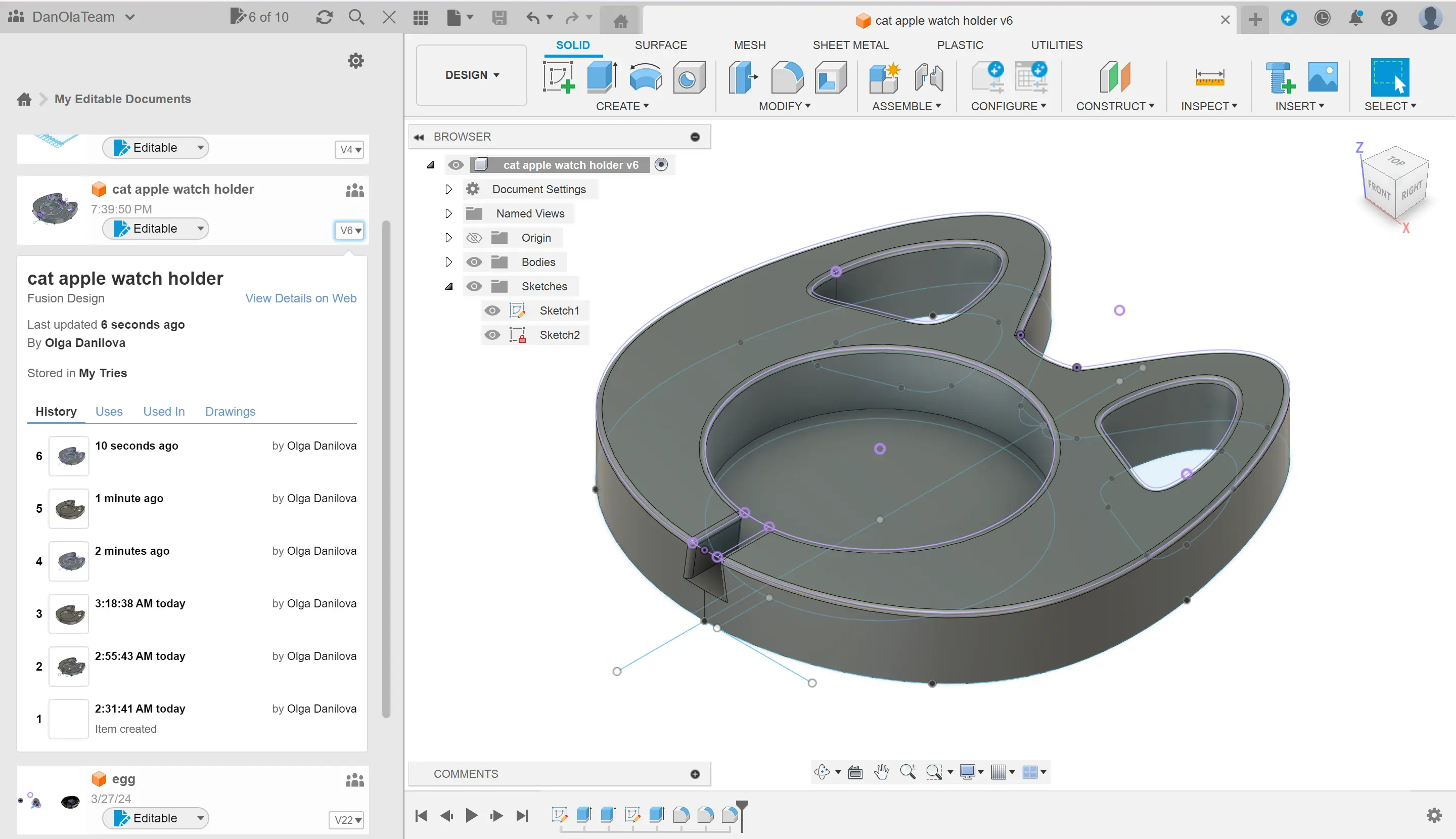Open the Used In tab link
The height and width of the screenshot is (839, 1456).
click(x=164, y=412)
